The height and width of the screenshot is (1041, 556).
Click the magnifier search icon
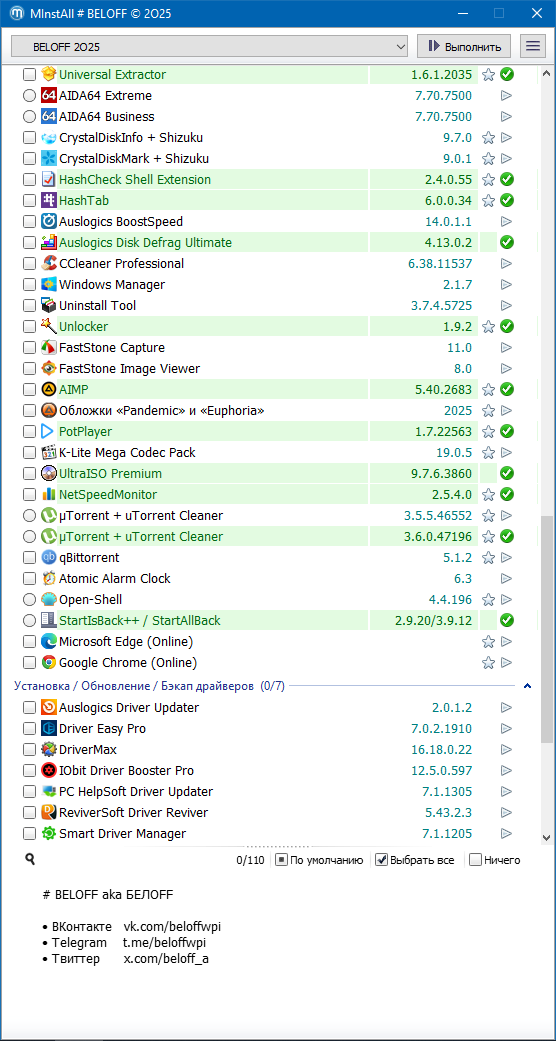click(x=30, y=859)
